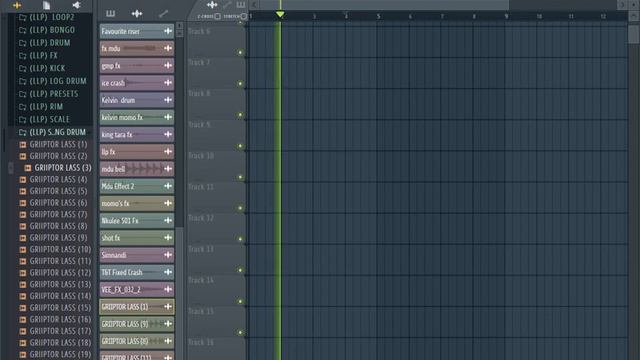
Task: Click the left arrow of playlist horizontal scrollbar
Action: coord(254,5)
